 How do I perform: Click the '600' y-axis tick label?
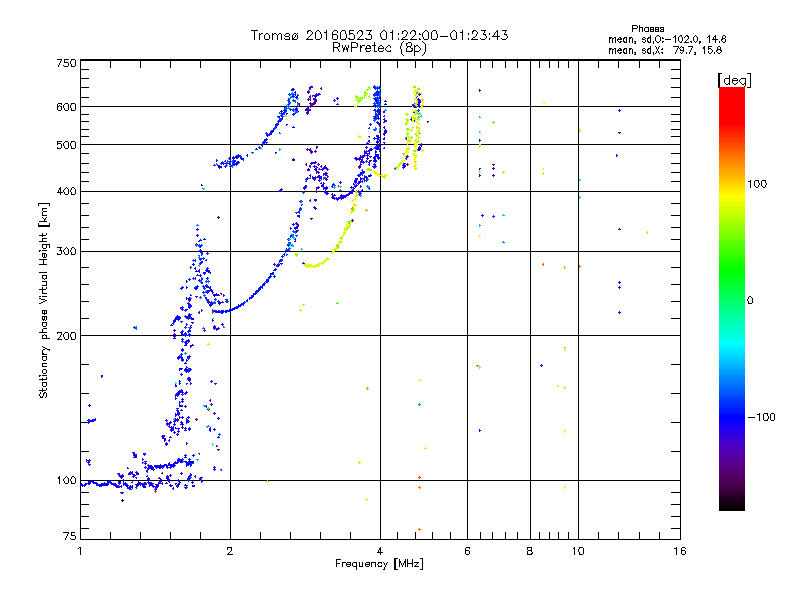pyautogui.click(x=66, y=107)
